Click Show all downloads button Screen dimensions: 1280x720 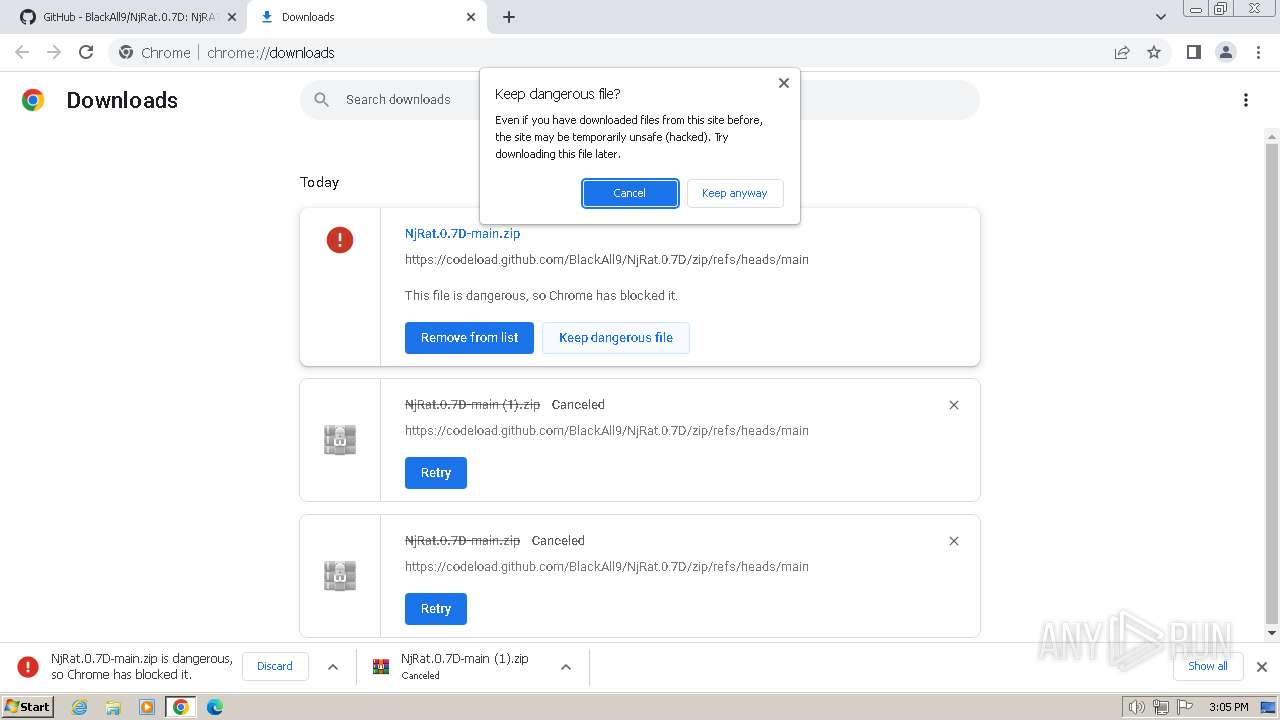tap(1207, 666)
